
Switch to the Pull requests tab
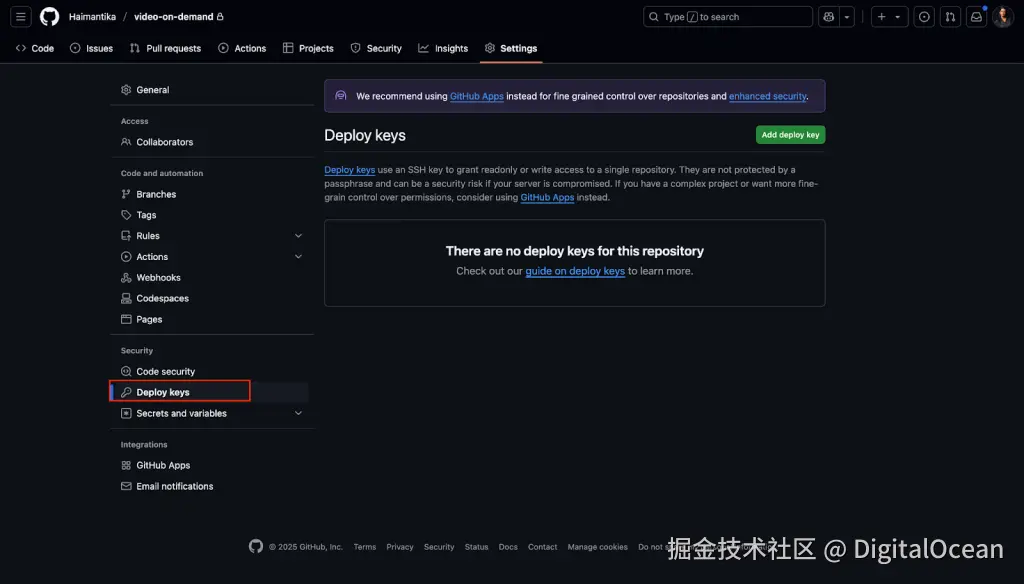point(165,48)
